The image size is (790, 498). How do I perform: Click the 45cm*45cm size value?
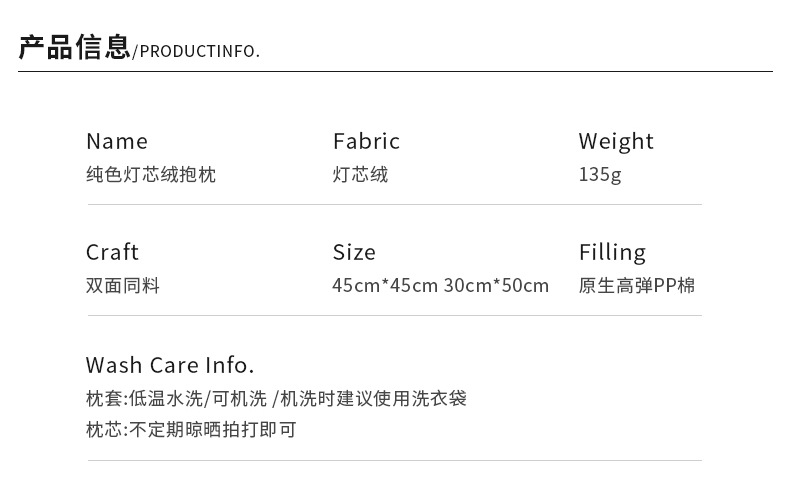click(385, 286)
